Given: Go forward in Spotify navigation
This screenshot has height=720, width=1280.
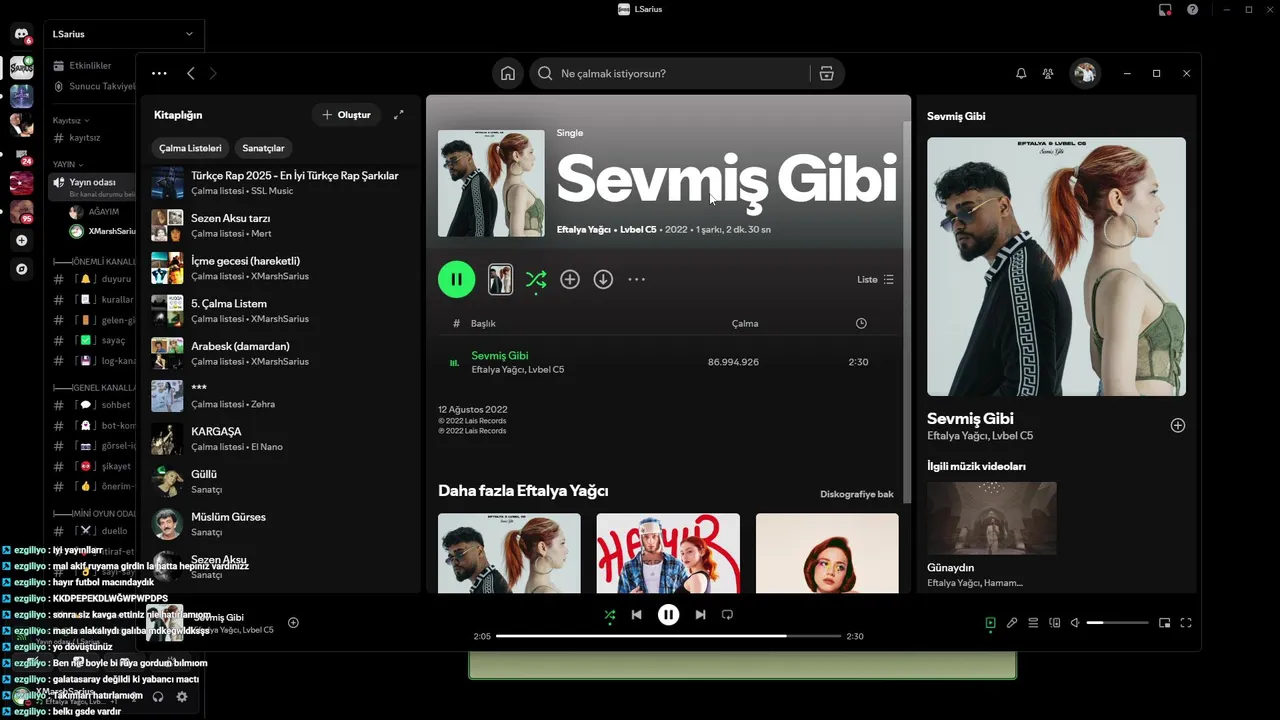Looking at the screenshot, I should click(x=213, y=73).
